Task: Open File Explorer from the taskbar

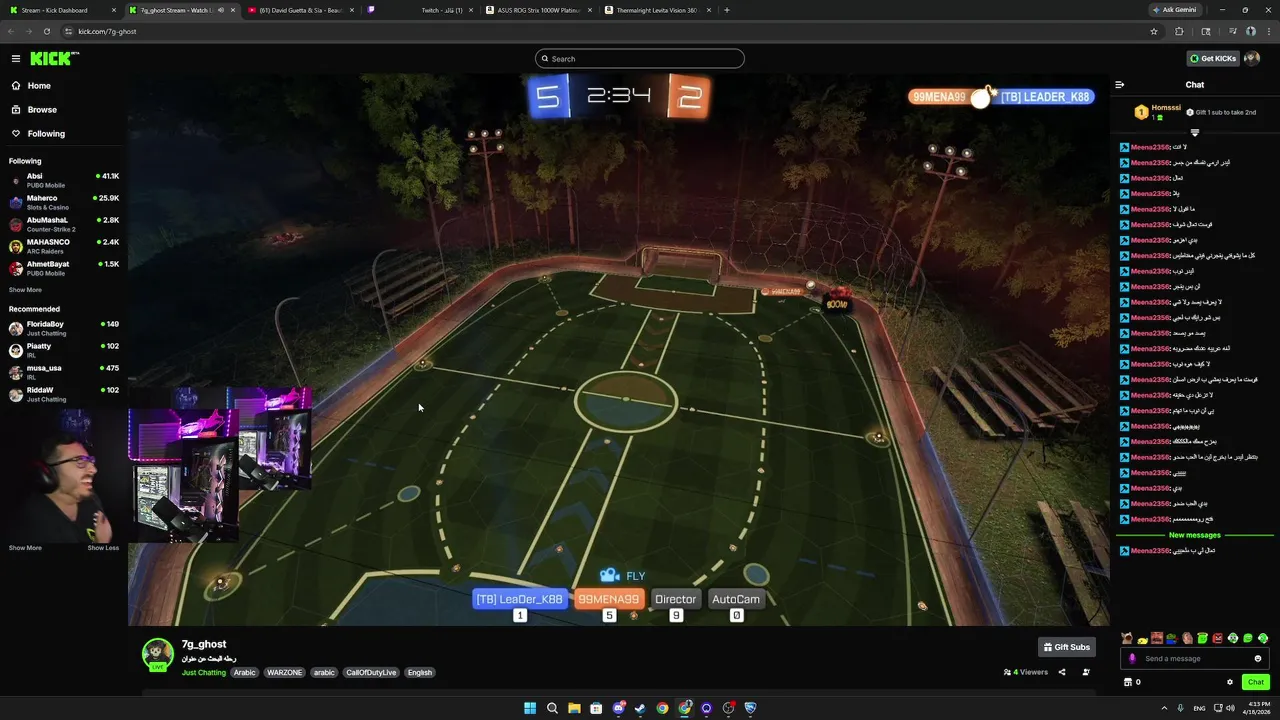Action: click(x=574, y=708)
